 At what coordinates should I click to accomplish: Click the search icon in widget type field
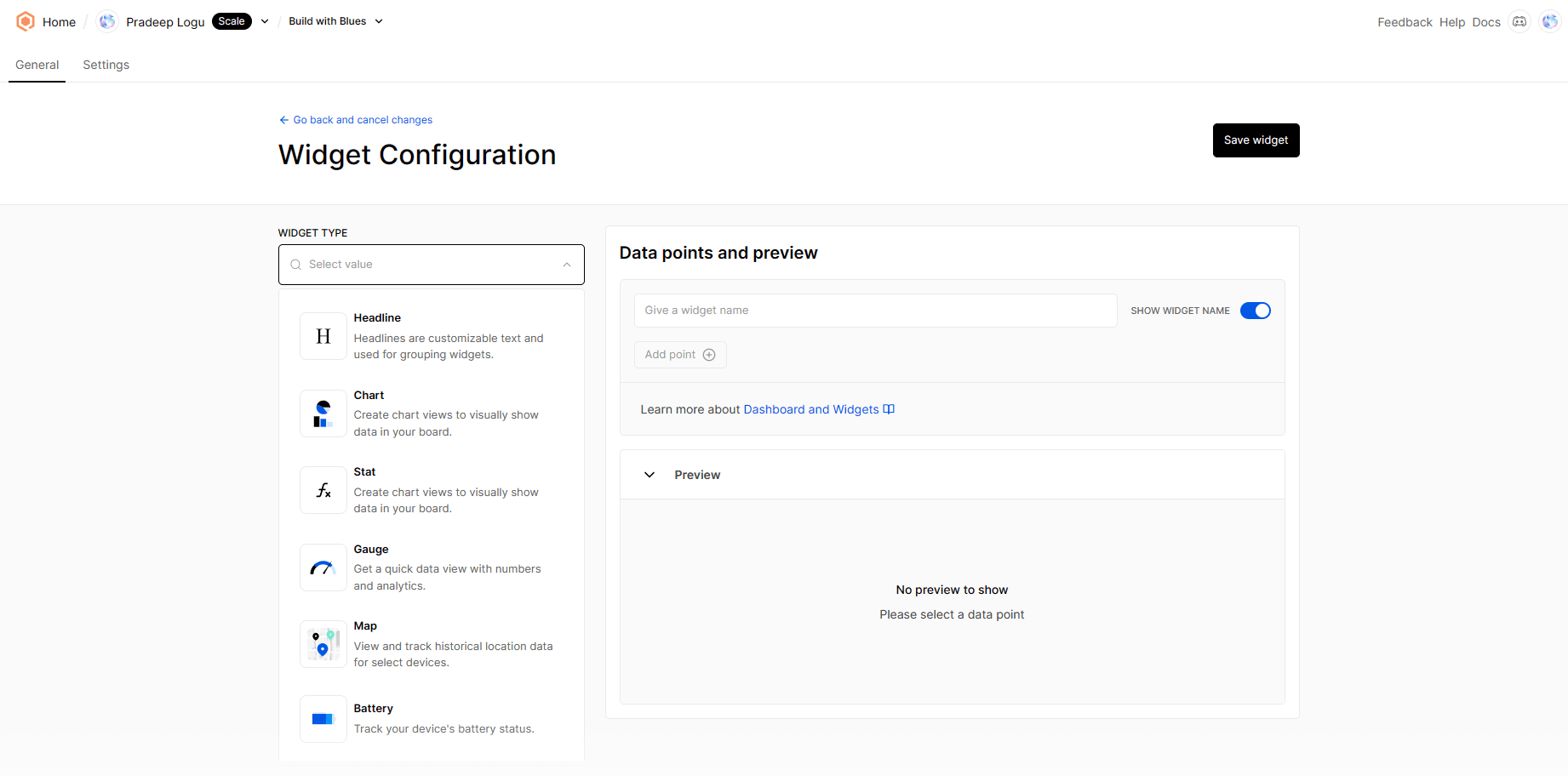pos(296,265)
